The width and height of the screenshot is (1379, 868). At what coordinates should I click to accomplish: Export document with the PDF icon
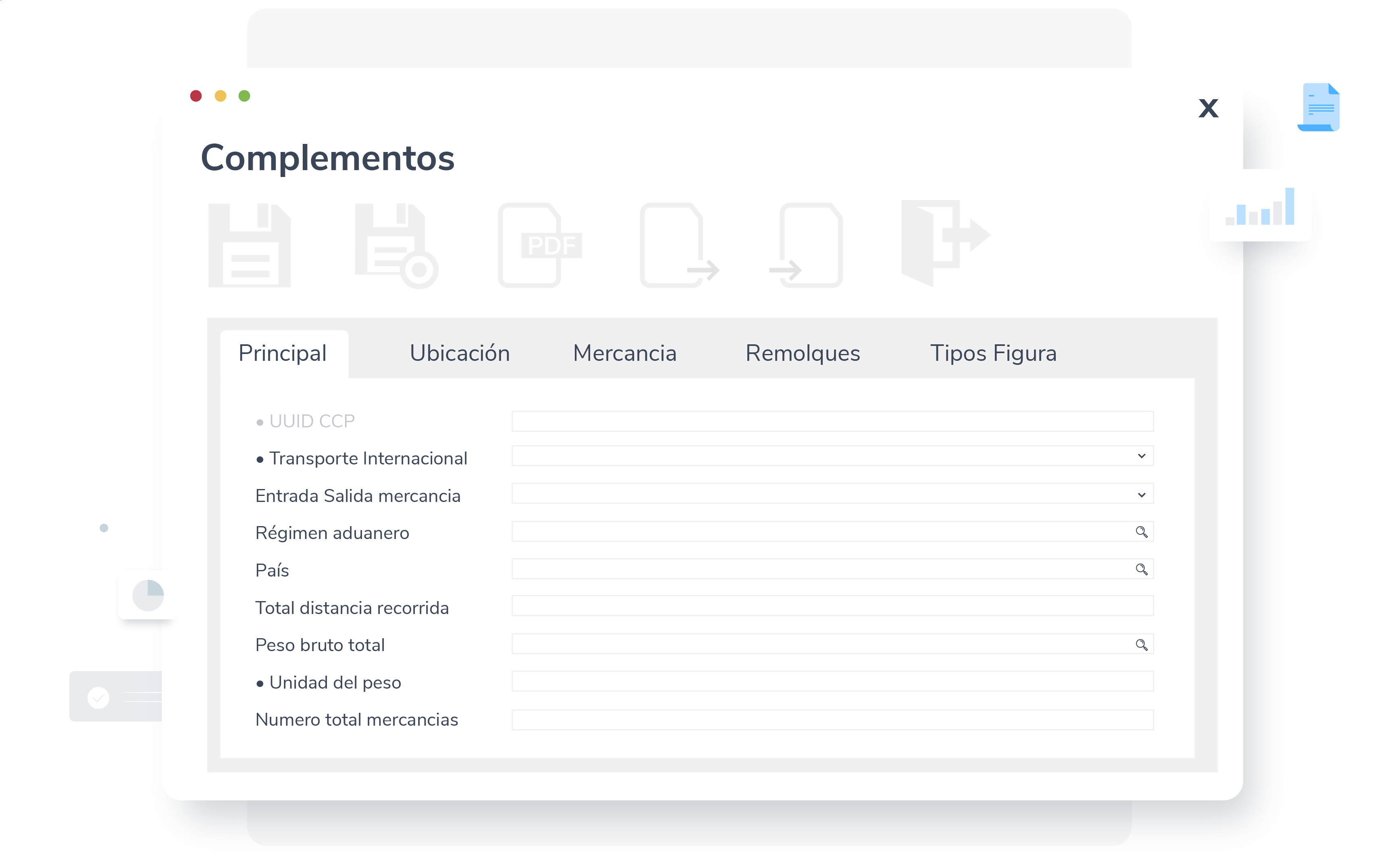pos(540,245)
